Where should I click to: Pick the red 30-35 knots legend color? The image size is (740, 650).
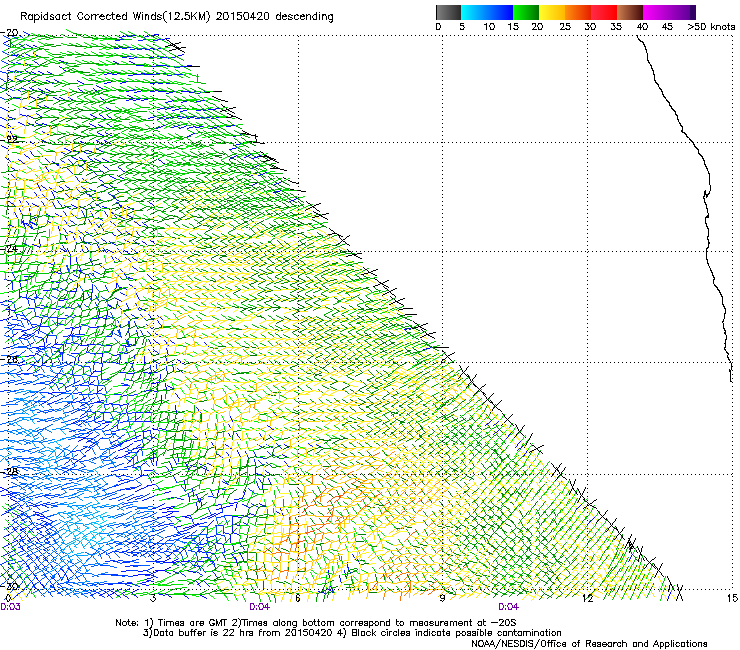tap(604, 12)
